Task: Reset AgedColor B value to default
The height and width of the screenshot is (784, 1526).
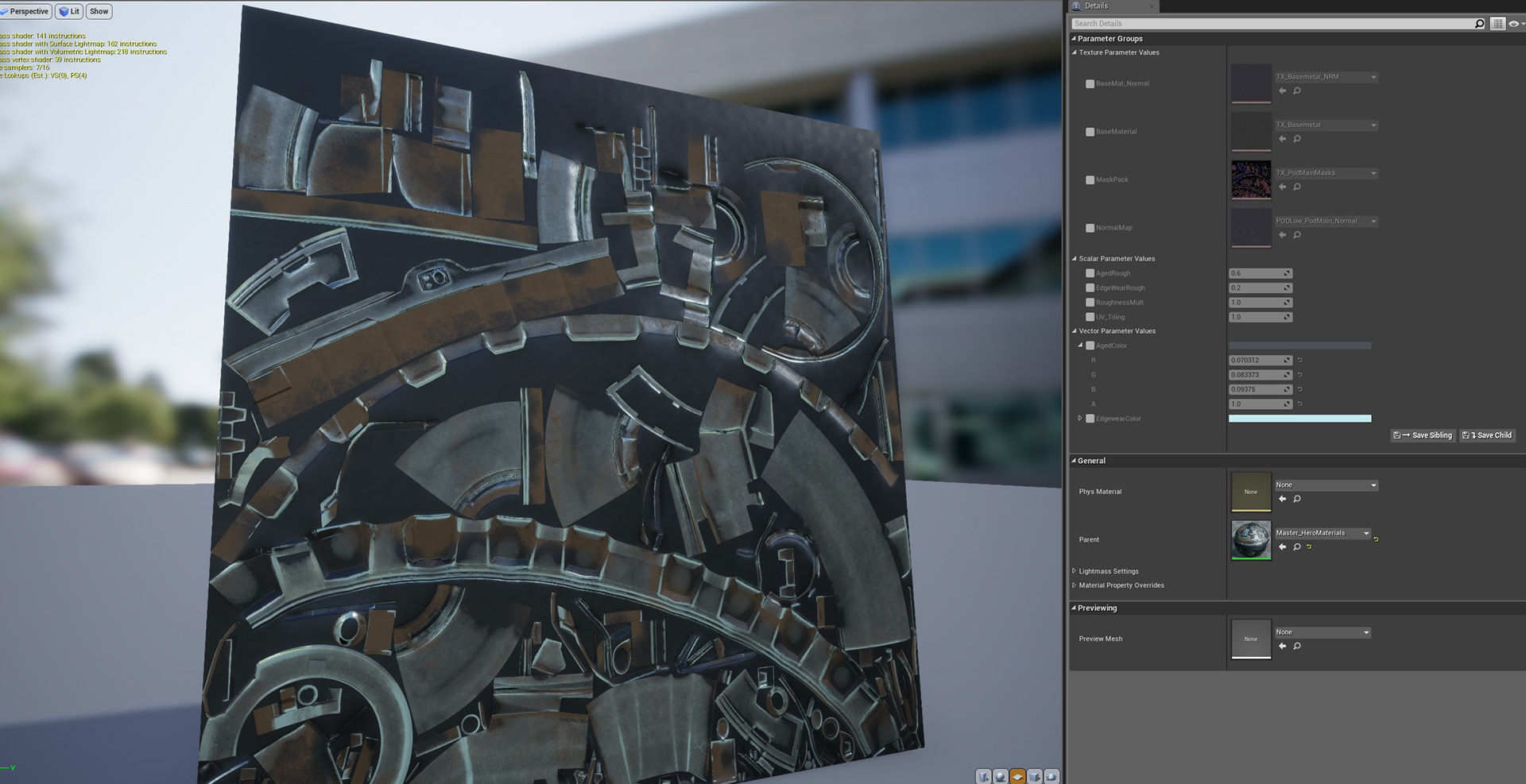Action: tap(1300, 389)
